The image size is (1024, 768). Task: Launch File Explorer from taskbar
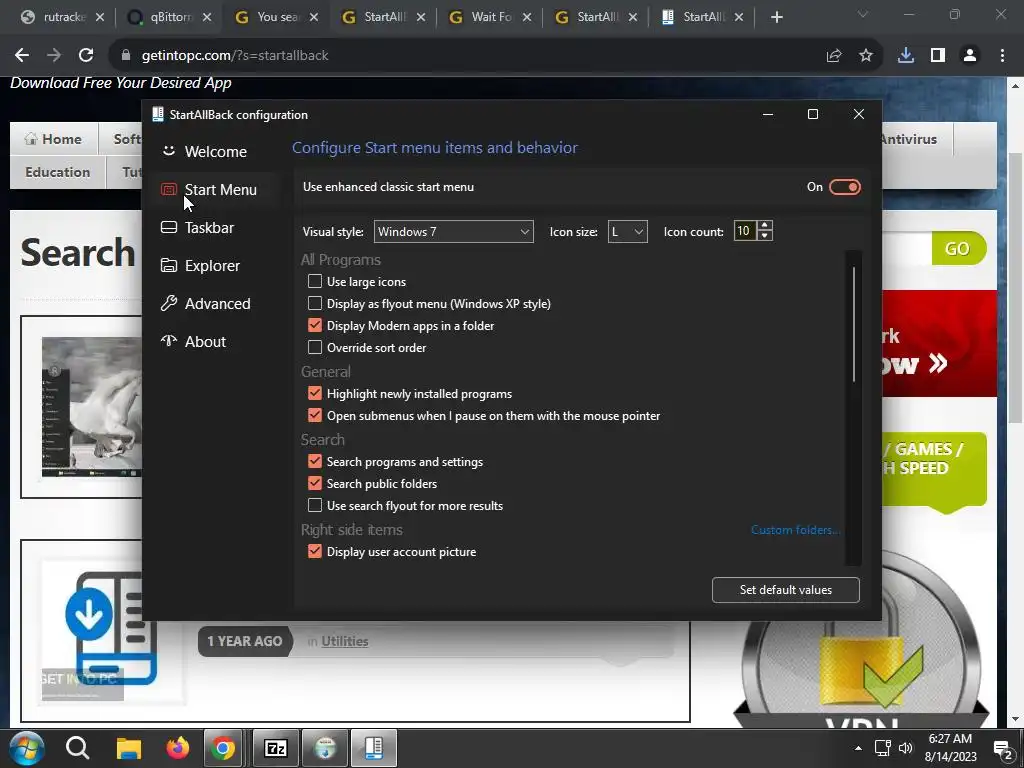[x=129, y=748]
